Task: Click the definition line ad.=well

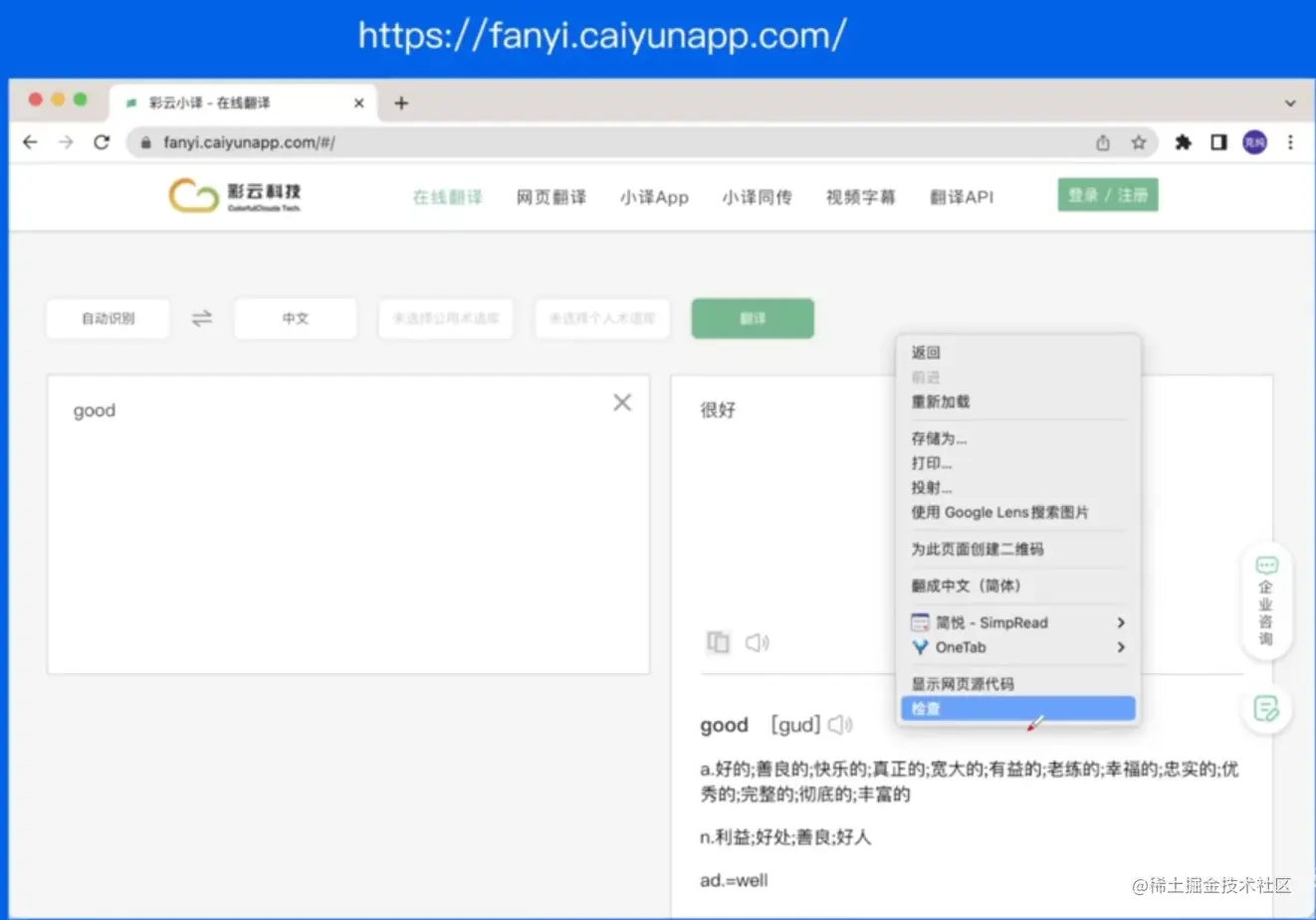Action: (x=734, y=880)
